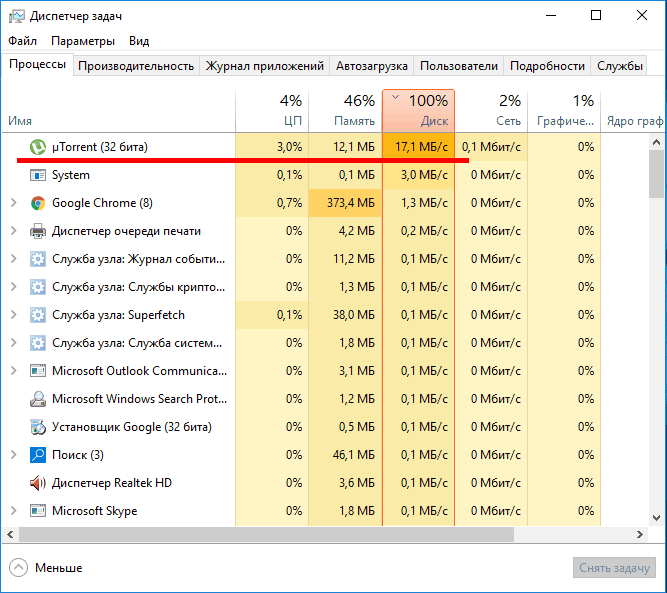Viewport: 667px width, 593px height.
Task: Click the Microsoft Outlook Communications icon
Action: (38, 371)
